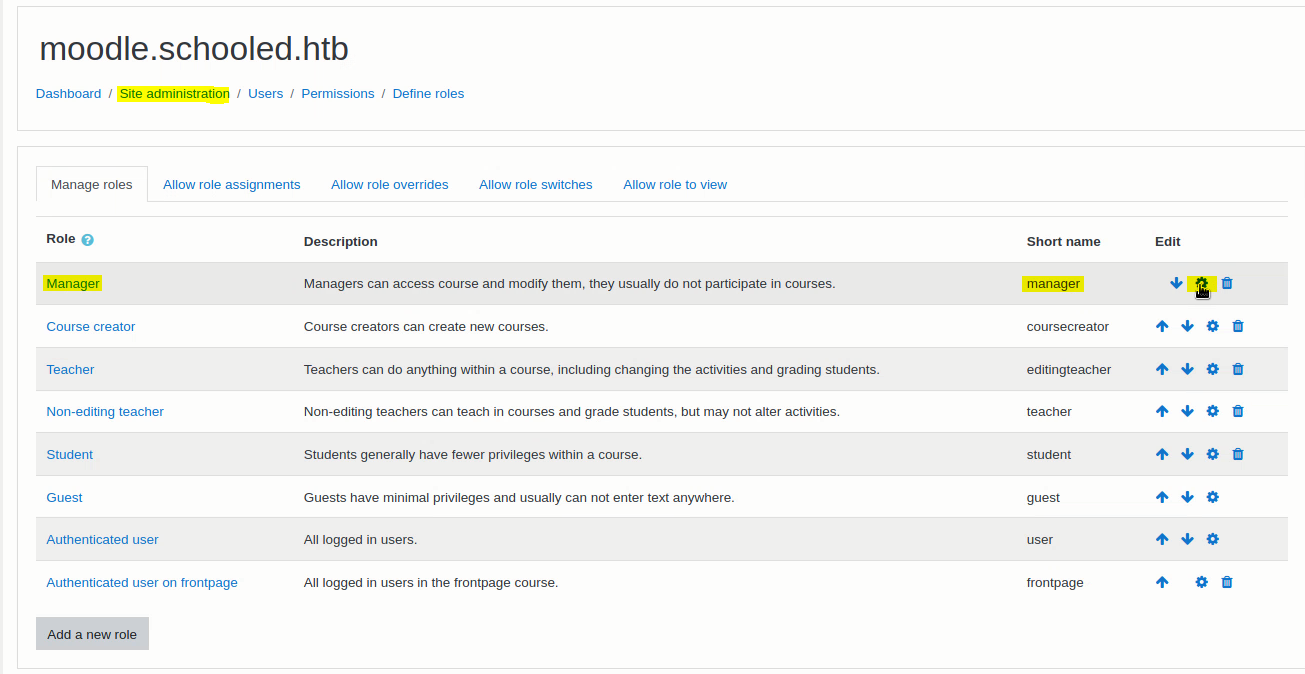The image size is (1305, 674).
Task: Open the Site administration breadcrumb link
Action: pyautogui.click(x=174, y=94)
